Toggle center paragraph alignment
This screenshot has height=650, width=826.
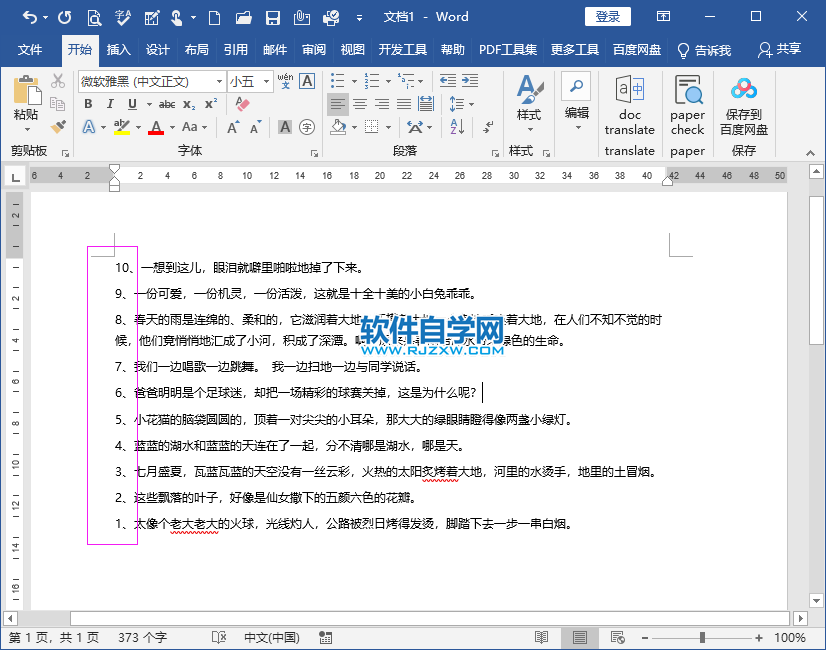(x=361, y=103)
